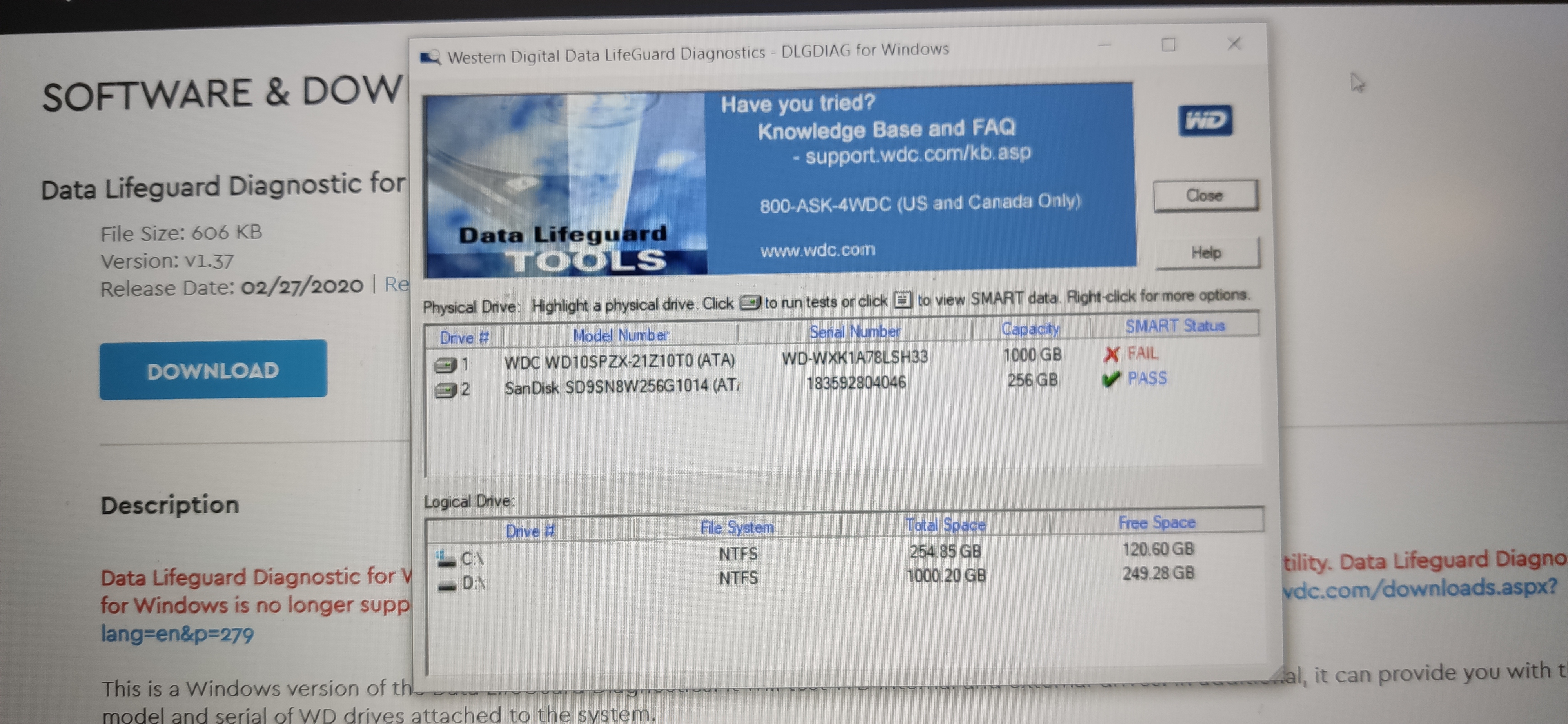1568x724 pixels.
Task: Click the FAIL status text
Action: coord(1142,353)
